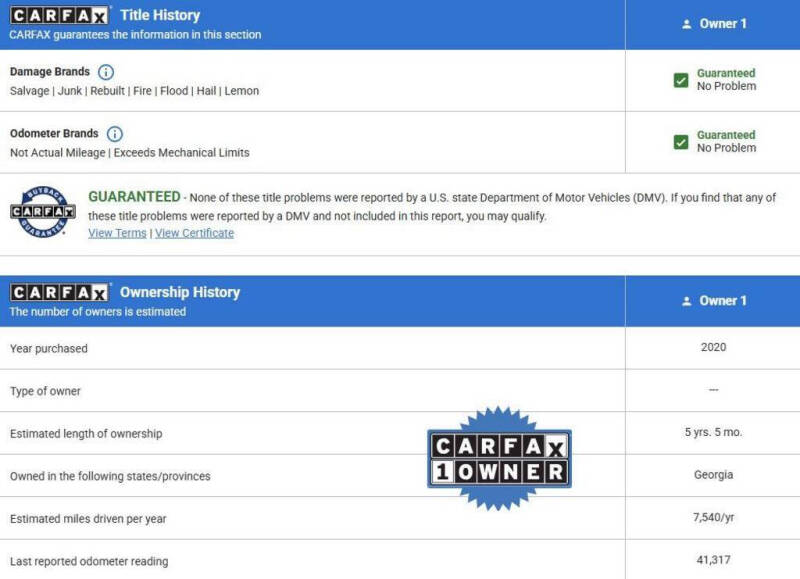Click Owned in the following states/provinces label
This screenshot has height=579, width=800.
click(x=110, y=476)
